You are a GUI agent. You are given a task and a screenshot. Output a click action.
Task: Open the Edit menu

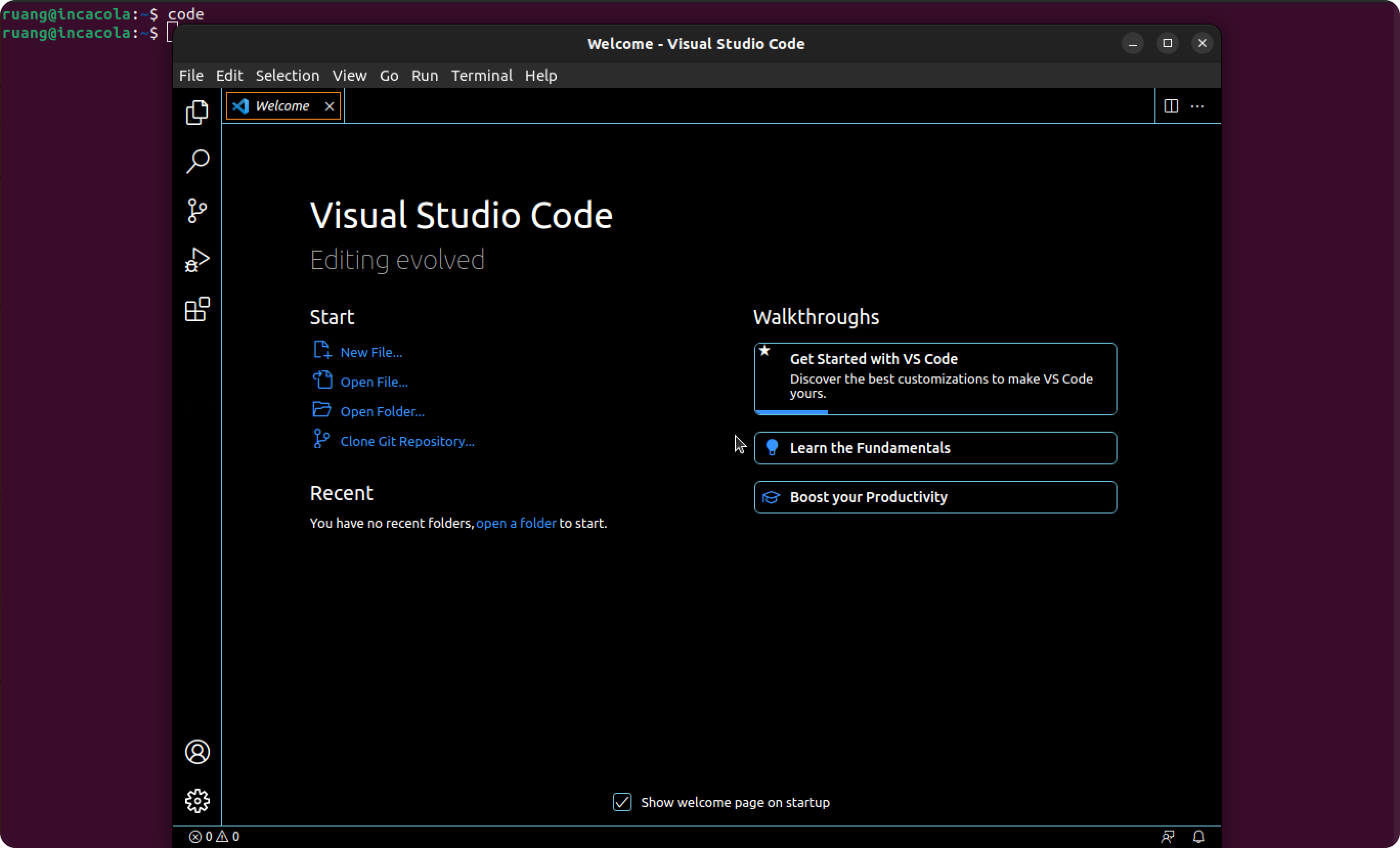coord(229,76)
